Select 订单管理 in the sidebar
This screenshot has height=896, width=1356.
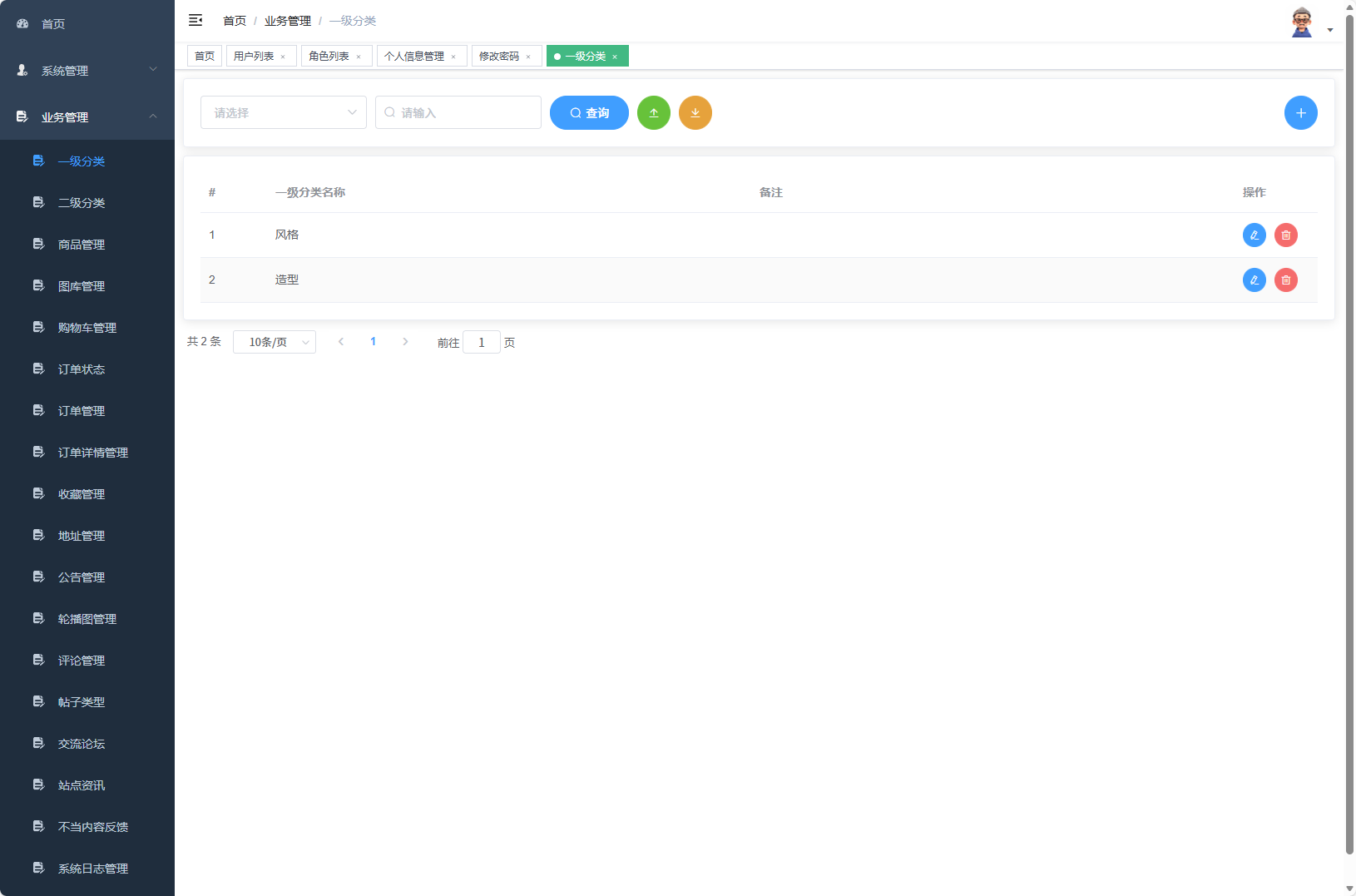click(81, 410)
